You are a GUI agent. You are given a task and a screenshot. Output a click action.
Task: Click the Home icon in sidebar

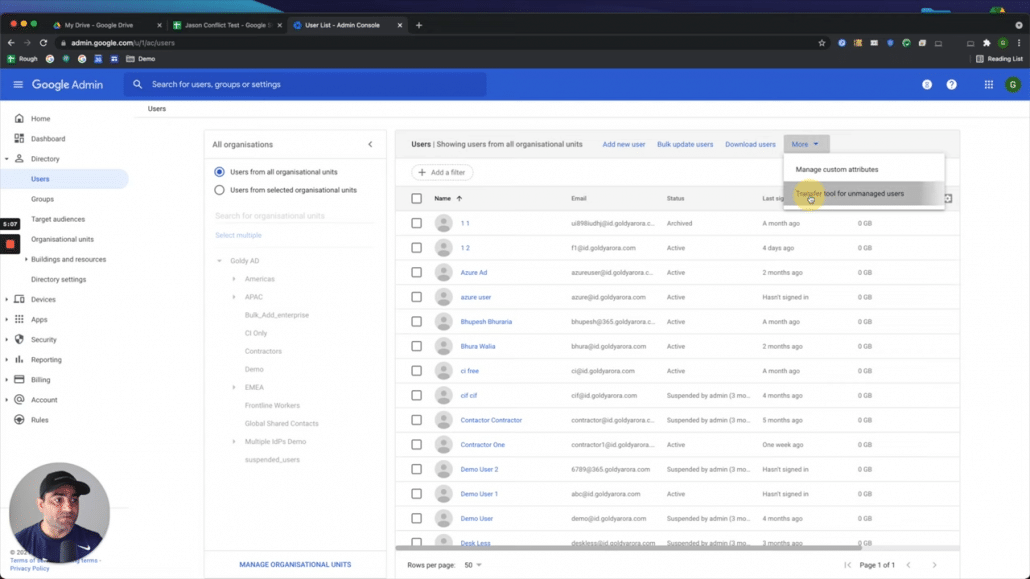tap(19, 118)
